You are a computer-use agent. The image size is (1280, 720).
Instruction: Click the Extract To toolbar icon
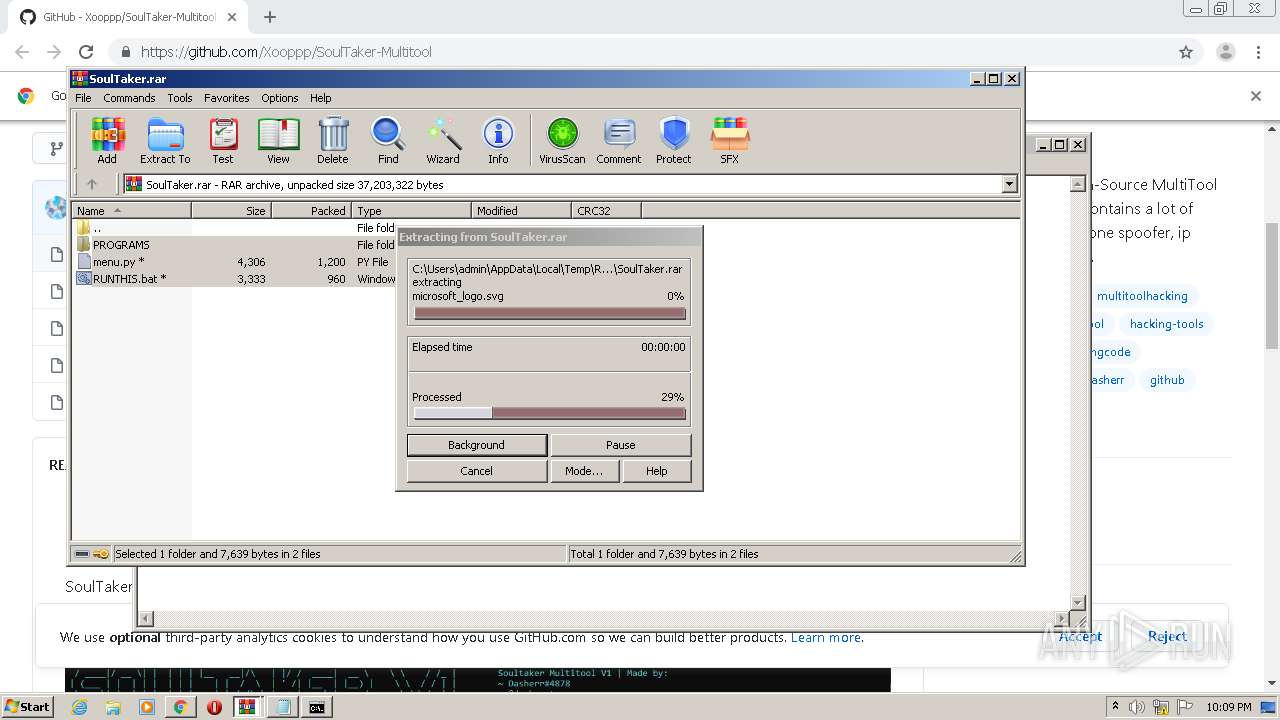[165, 140]
